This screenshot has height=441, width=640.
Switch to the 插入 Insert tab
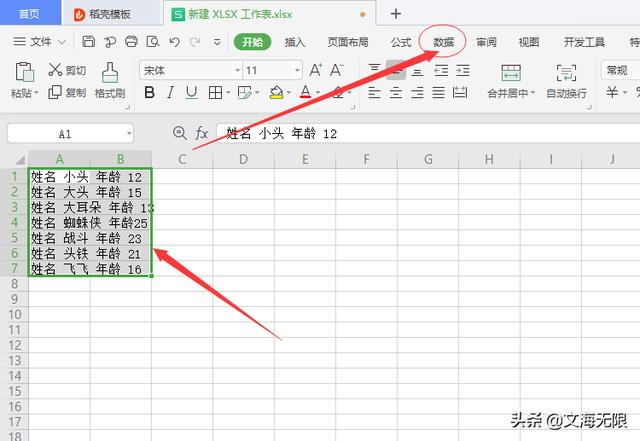tap(295, 42)
